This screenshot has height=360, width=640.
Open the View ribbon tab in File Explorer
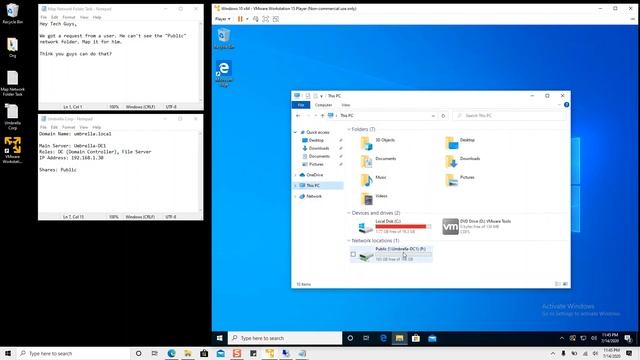point(346,105)
